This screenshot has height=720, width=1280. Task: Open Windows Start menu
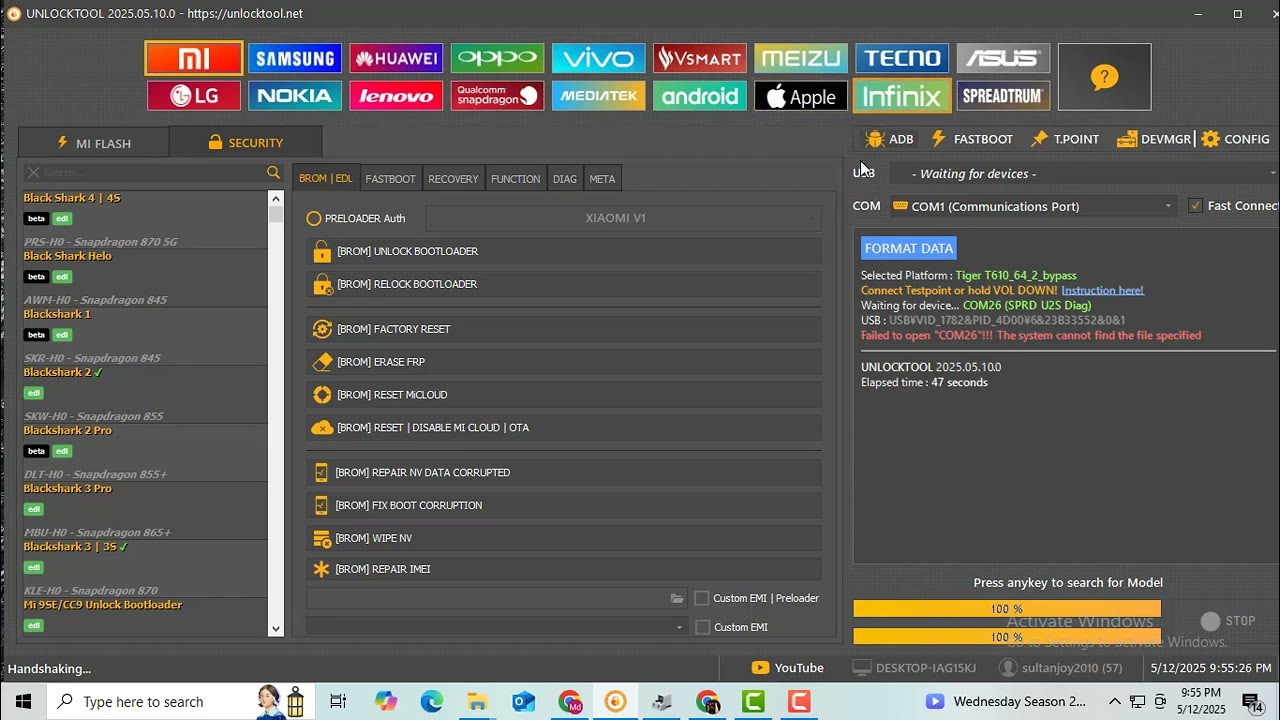point(23,701)
